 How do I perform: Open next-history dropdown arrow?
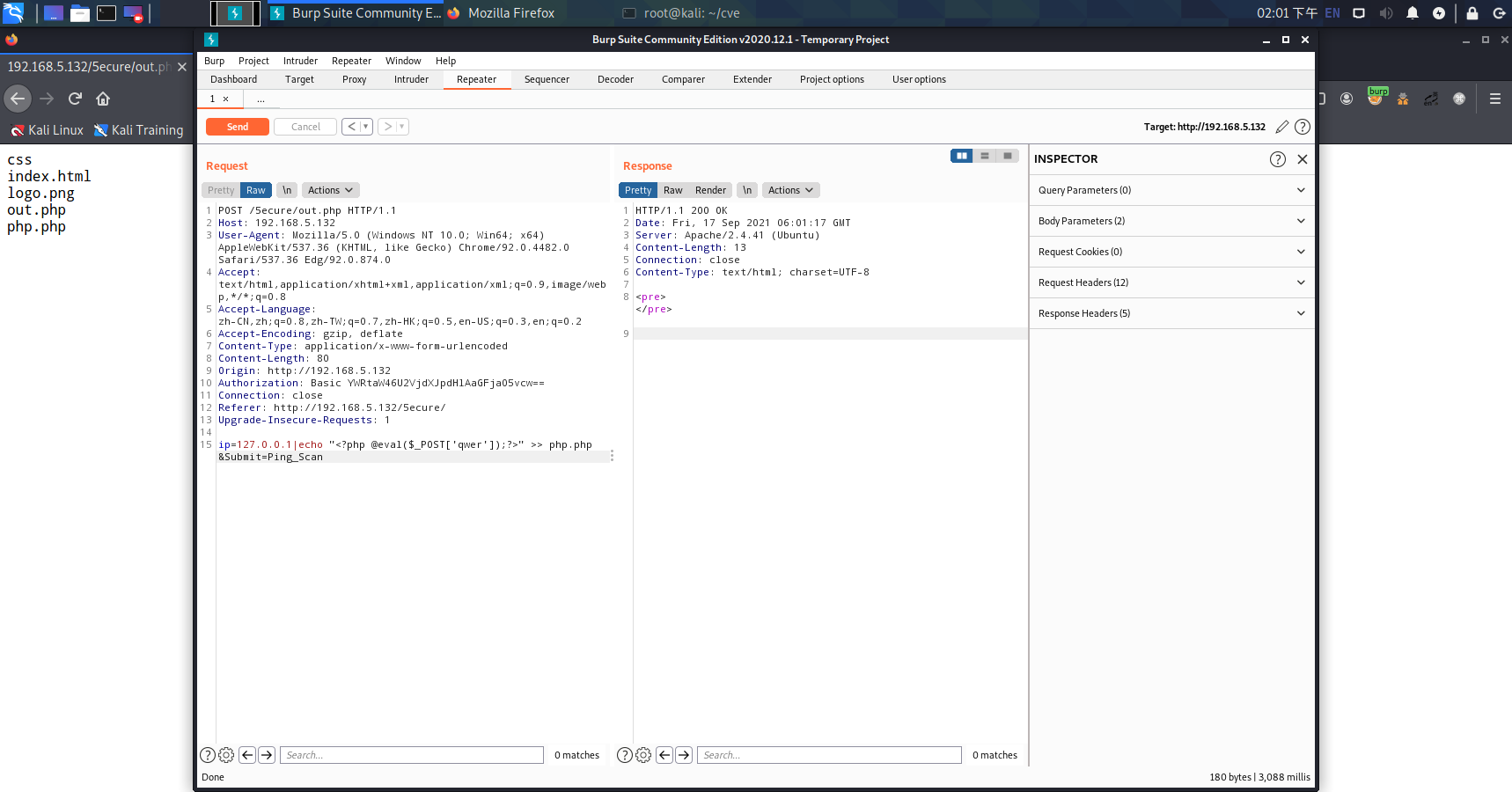point(402,127)
